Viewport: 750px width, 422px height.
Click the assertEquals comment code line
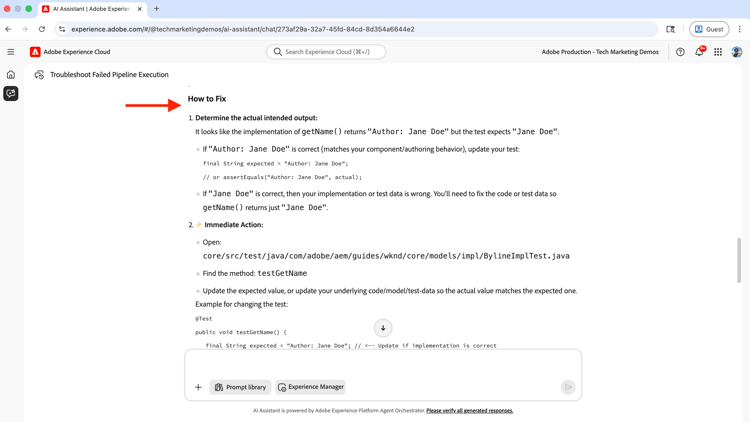point(282,177)
